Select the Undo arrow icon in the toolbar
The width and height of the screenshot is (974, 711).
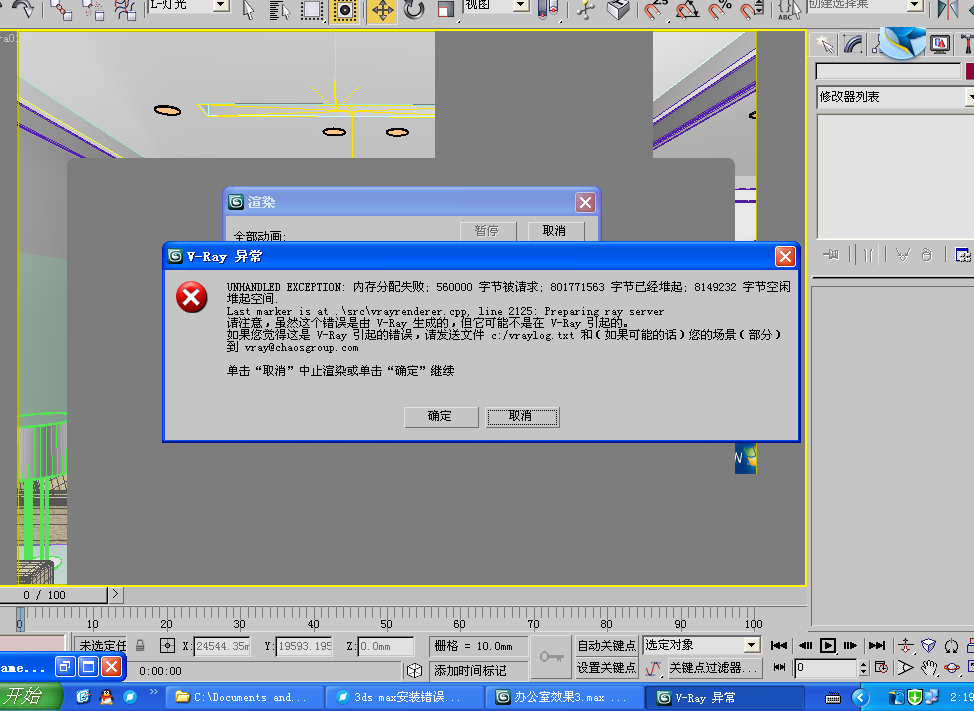(22, 9)
